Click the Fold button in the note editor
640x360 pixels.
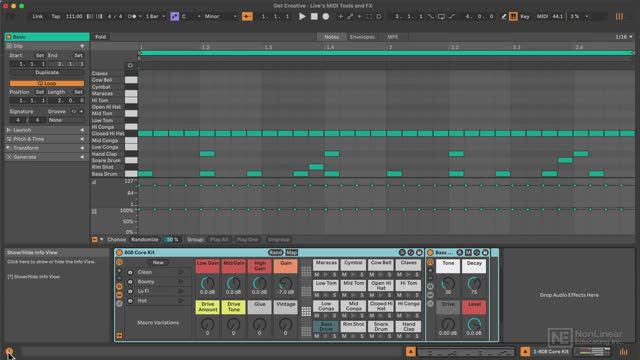pyautogui.click(x=100, y=37)
